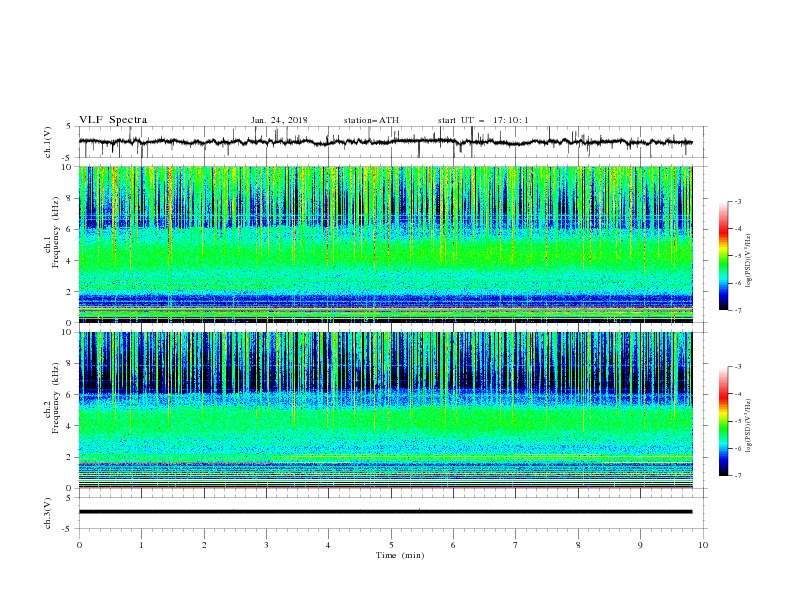This screenshot has height=612, width=792.
Task: Click the "9" tick on the Time axis
Action: (x=640, y=545)
